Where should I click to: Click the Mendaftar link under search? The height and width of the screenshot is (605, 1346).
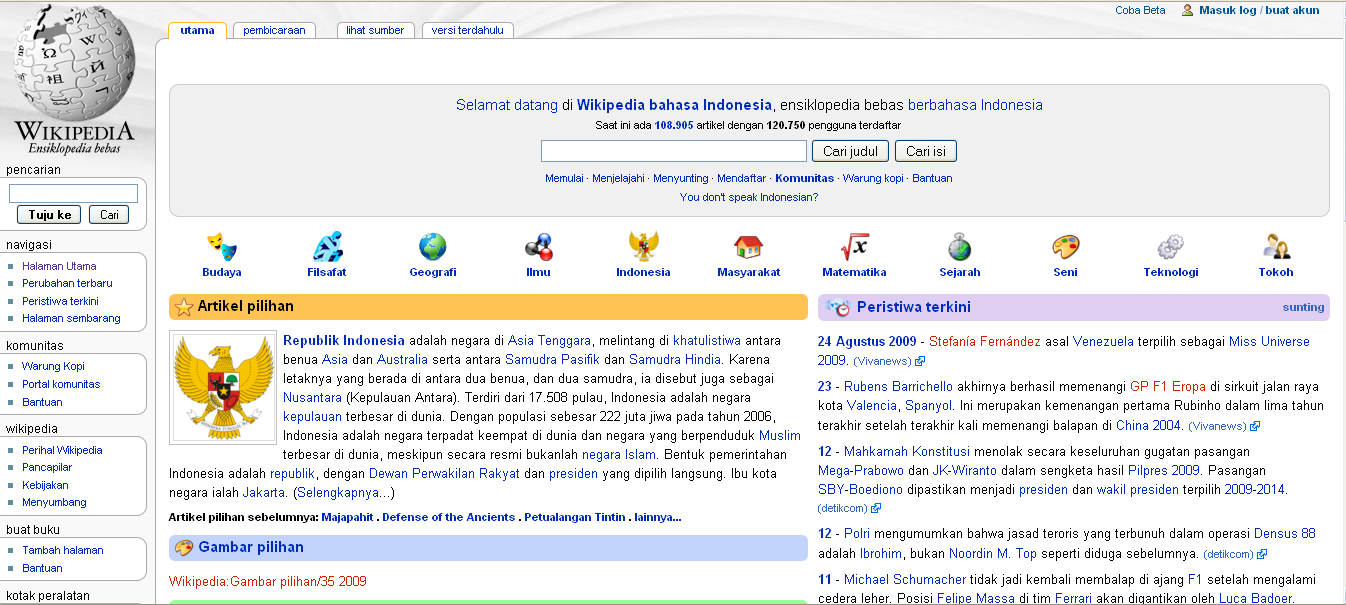[x=742, y=178]
